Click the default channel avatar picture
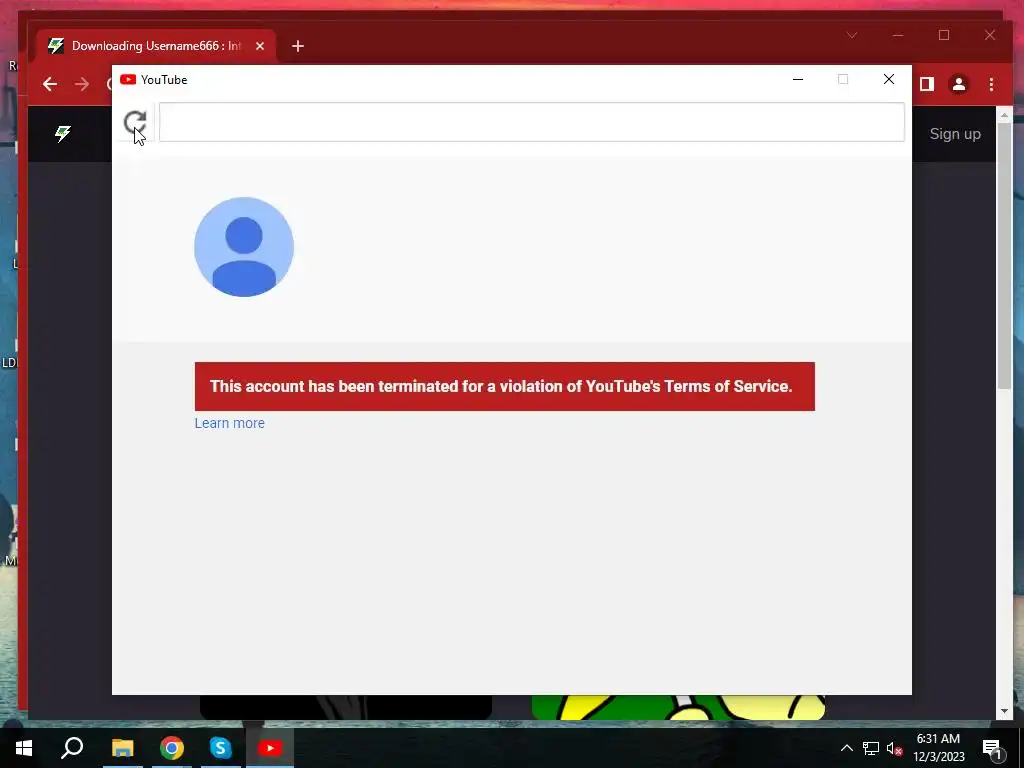The image size is (1024, 768). coord(244,247)
